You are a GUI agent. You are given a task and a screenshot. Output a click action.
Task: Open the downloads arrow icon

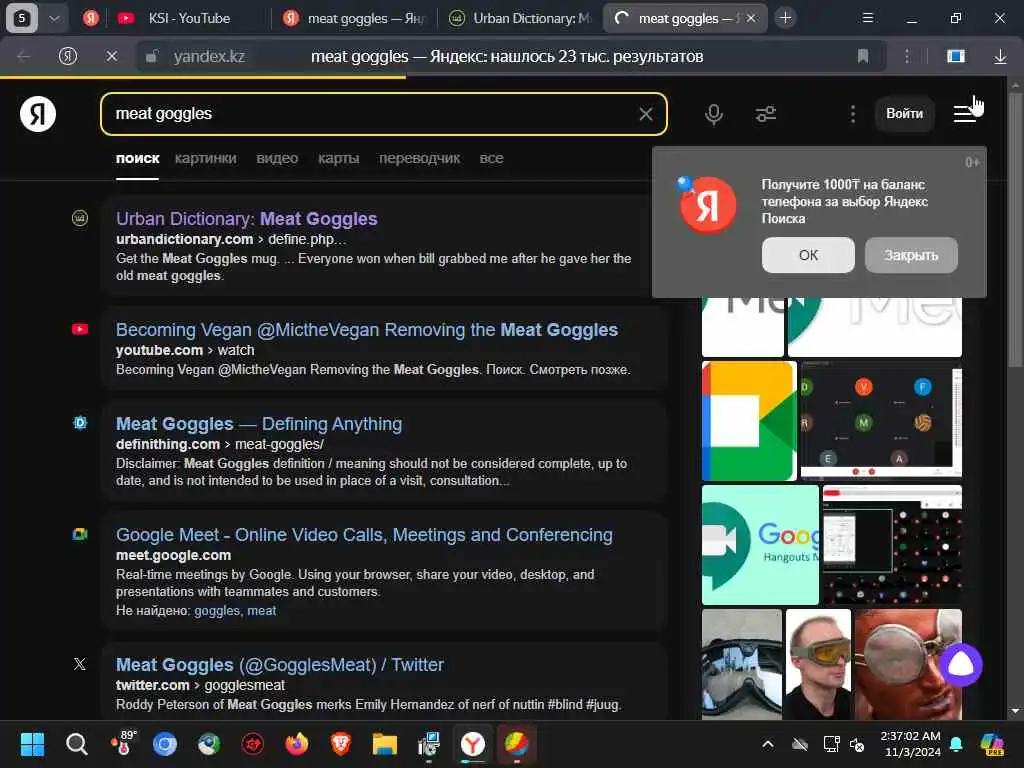[x=1000, y=57]
